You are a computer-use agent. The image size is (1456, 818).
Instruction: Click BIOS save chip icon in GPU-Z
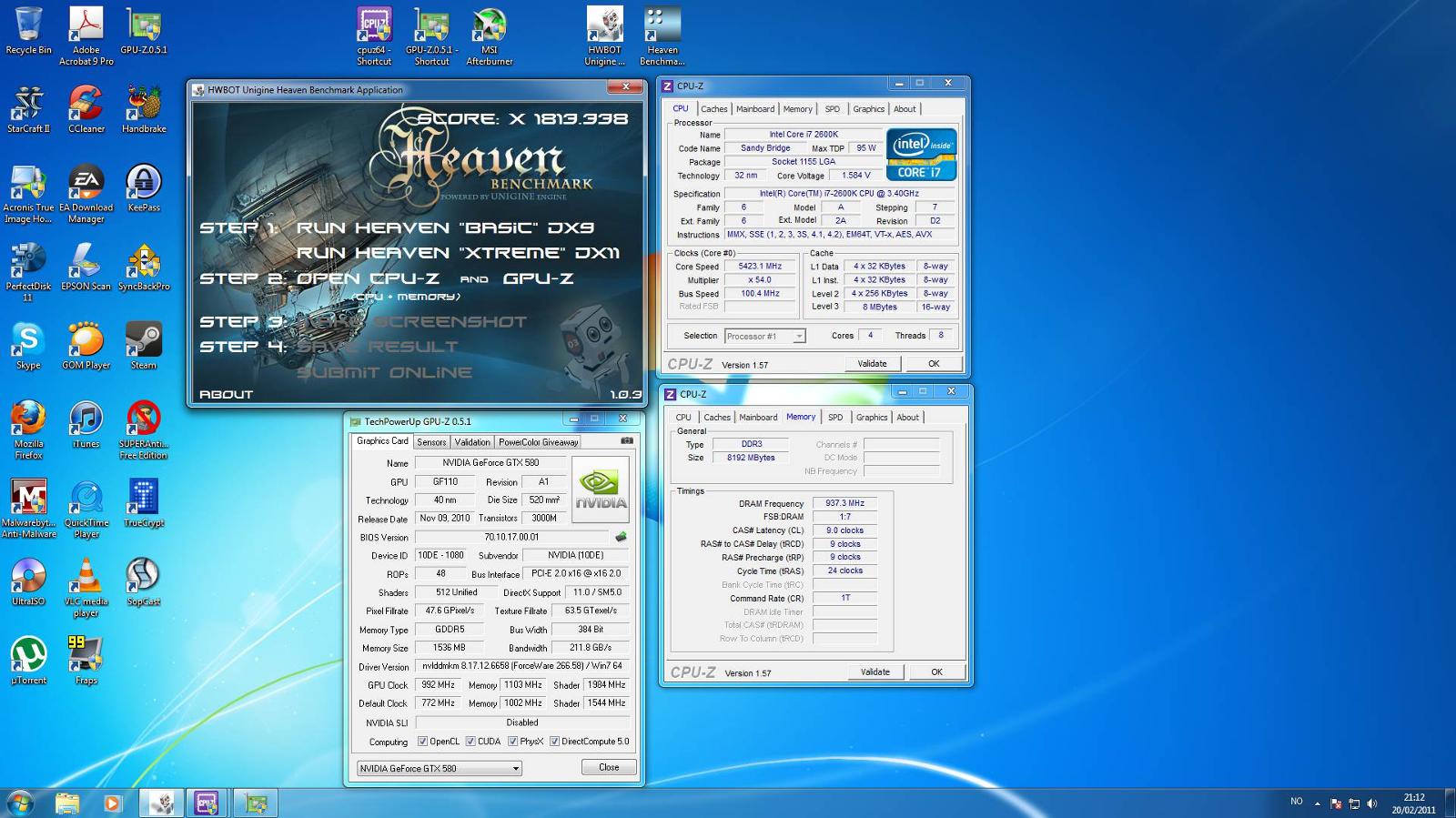[622, 537]
